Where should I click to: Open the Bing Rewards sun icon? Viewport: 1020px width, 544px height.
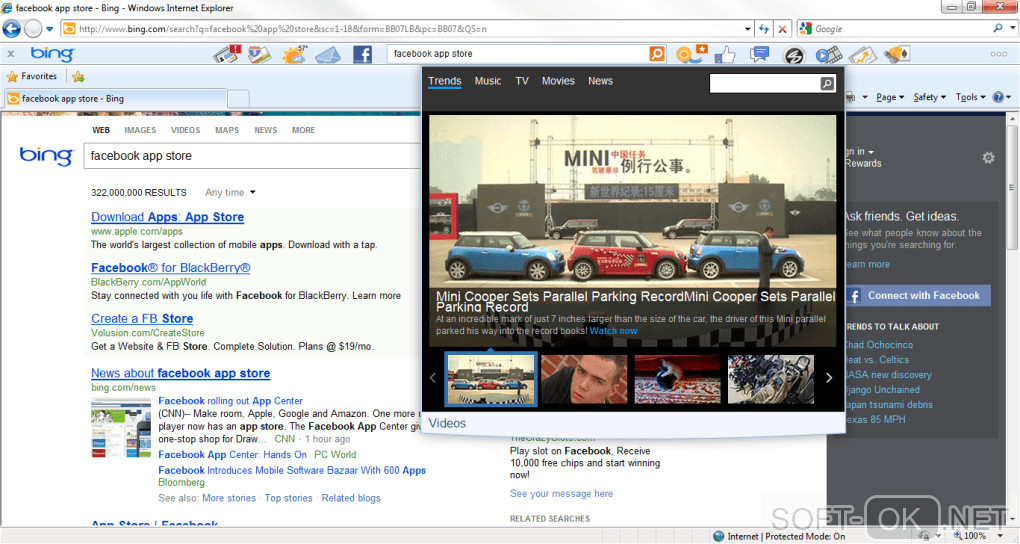690,54
